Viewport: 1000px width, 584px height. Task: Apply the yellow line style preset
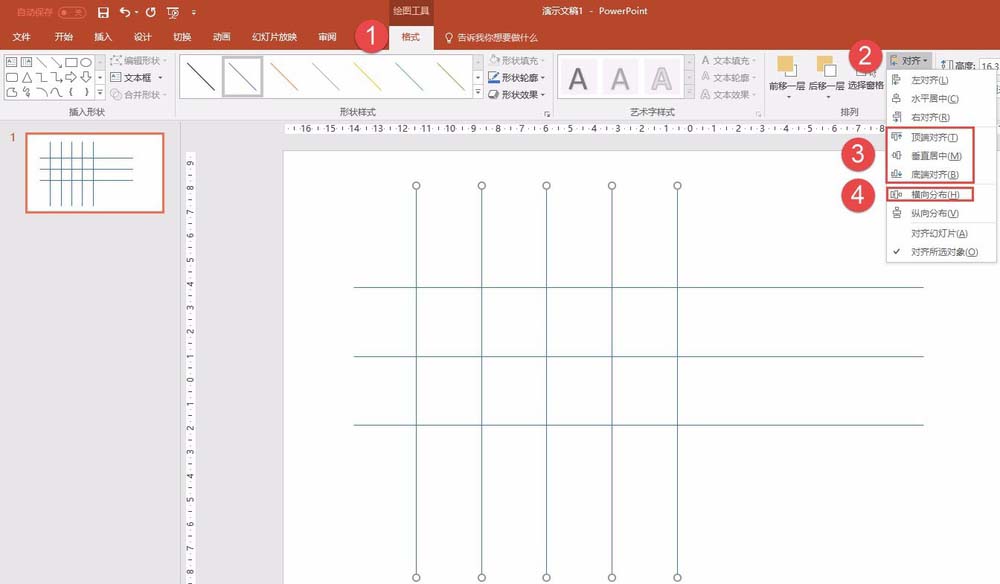point(367,77)
